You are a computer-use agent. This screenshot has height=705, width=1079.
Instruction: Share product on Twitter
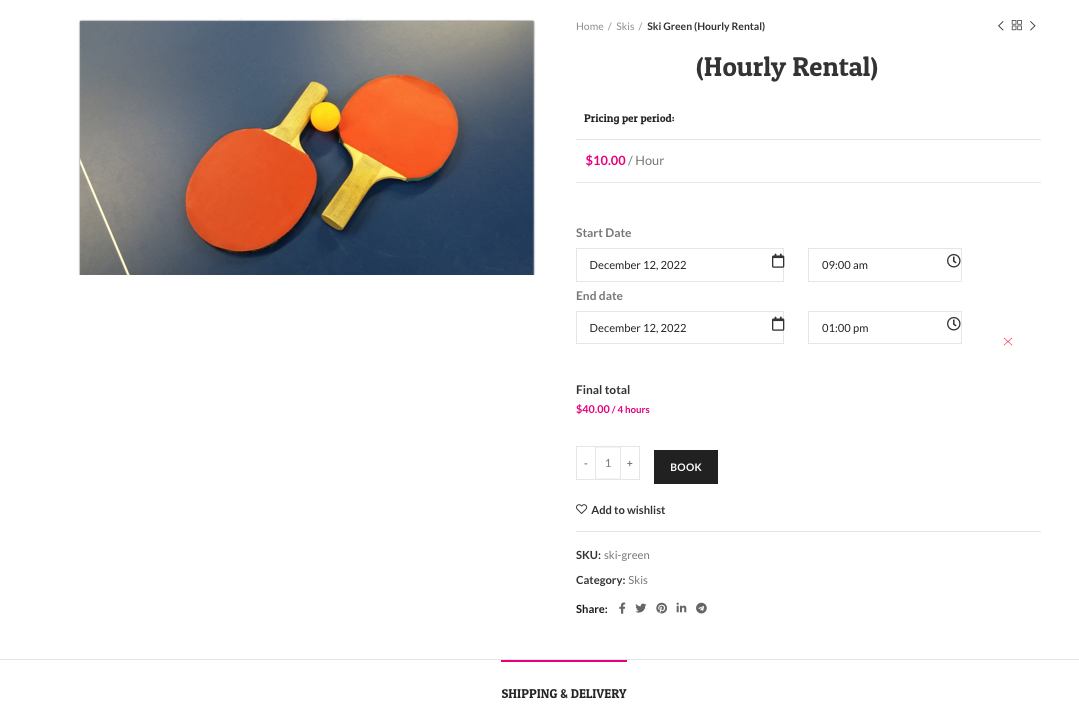click(x=641, y=608)
